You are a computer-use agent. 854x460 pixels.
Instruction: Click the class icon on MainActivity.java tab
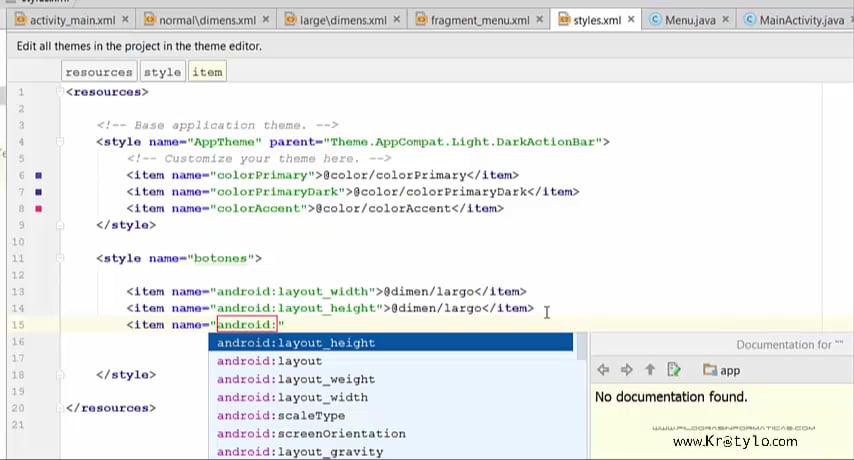coord(750,20)
